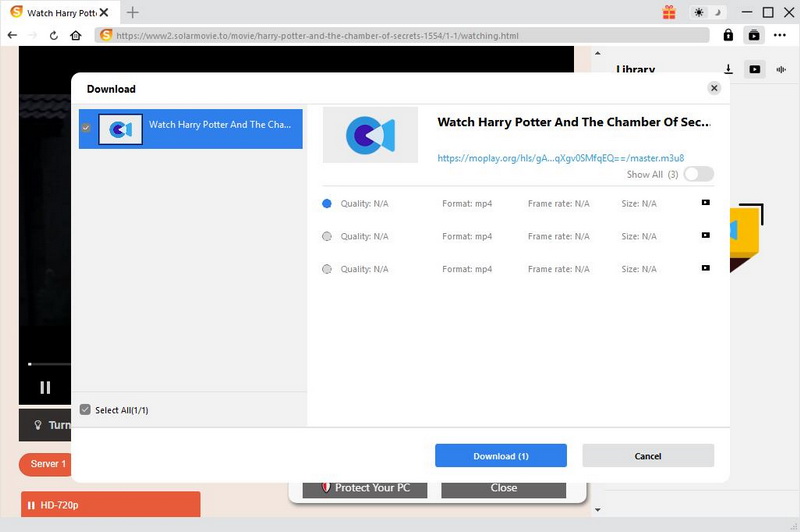Image resolution: width=800 pixels, height=532 pixels.
Task: Open the video detect icon beside padlock
Action: [754, 35]
